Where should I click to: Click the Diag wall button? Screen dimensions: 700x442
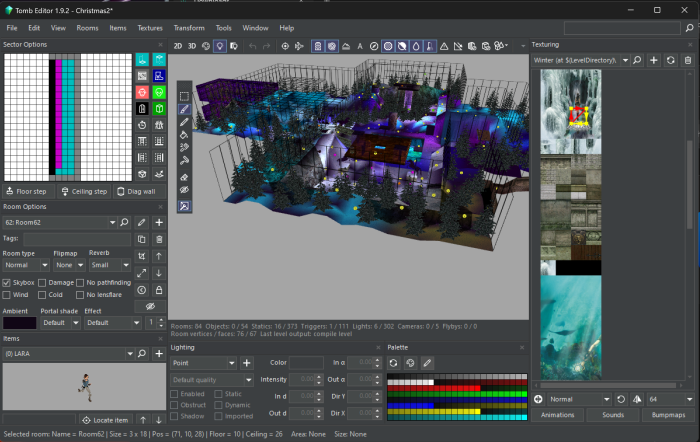(x=140, y=192)
